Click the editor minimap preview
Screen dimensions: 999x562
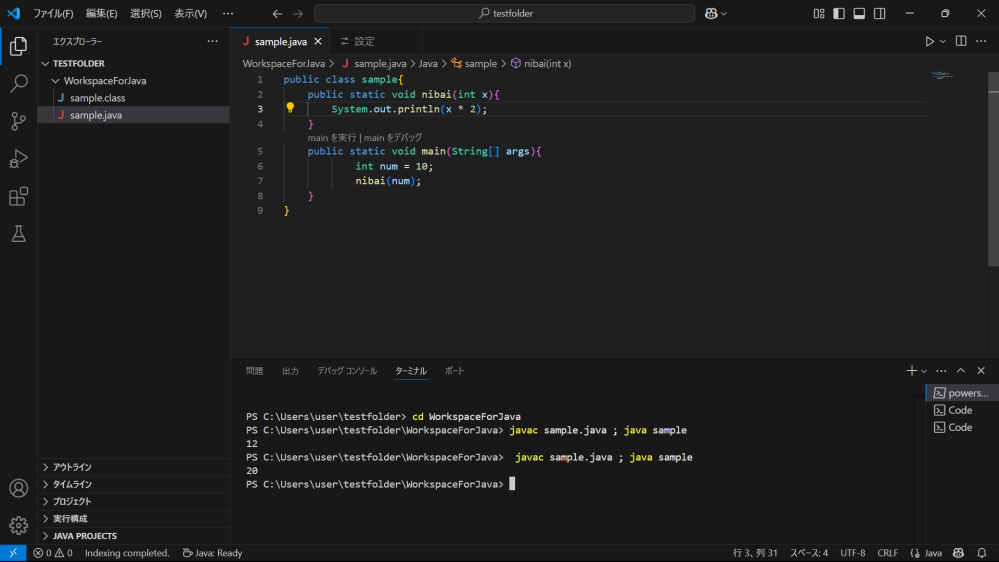[x=941, y=75]
